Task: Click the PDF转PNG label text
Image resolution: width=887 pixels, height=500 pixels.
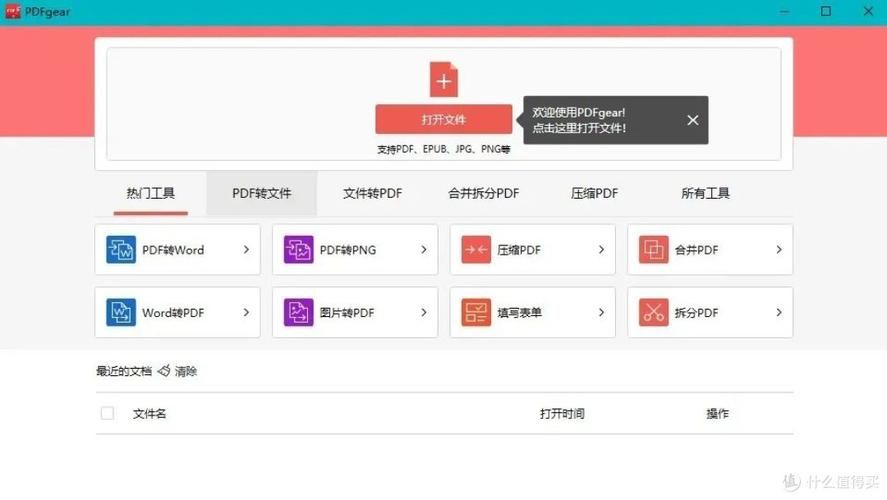Action: (x=348, y=250)
